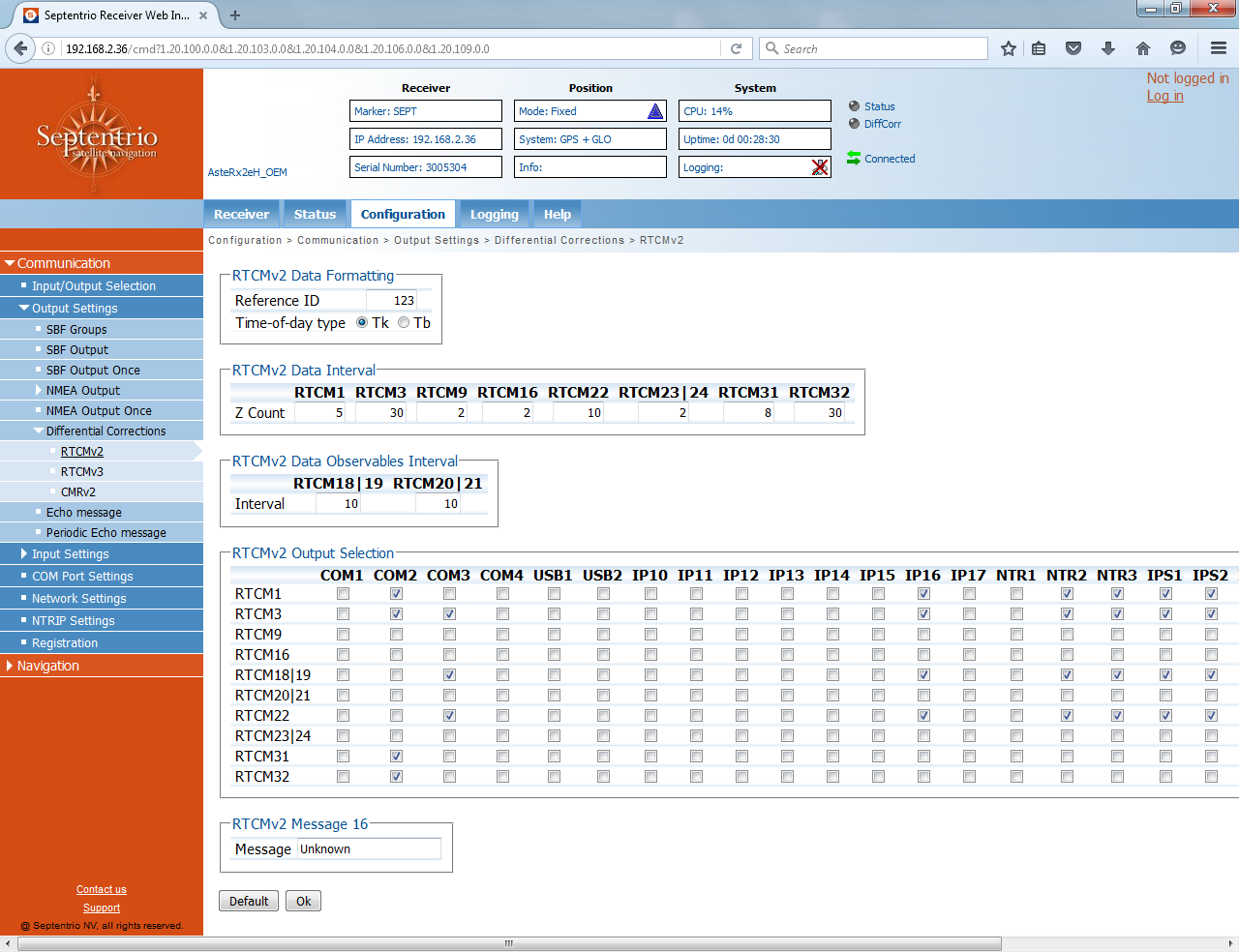Click the crossed-out Logging status icon
The height and width of the screenshot is (952, 1239).
(820, 167)
